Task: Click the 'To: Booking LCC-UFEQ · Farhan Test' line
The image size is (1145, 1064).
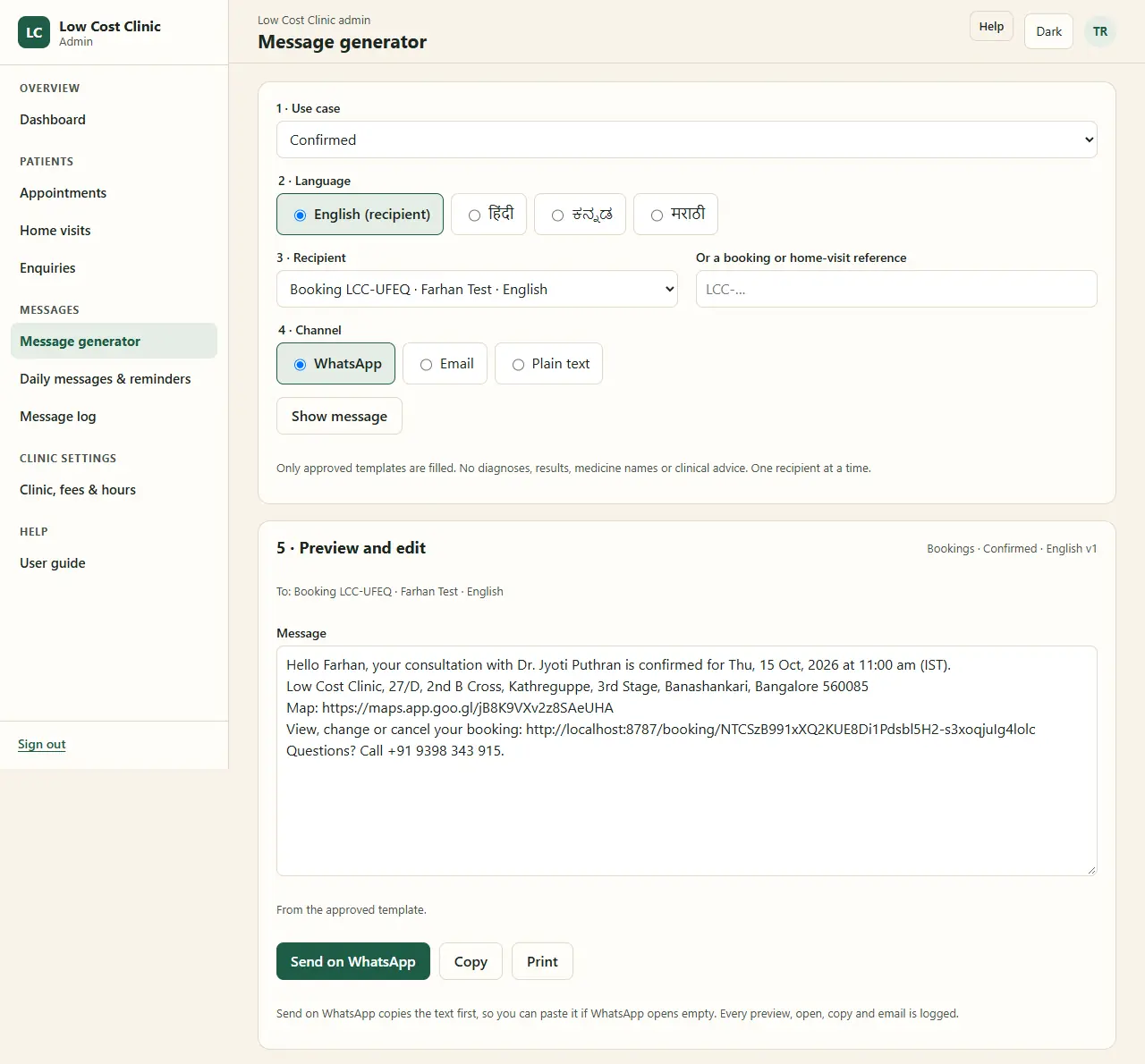Action: pyautogui.click(x=390, y=592)
